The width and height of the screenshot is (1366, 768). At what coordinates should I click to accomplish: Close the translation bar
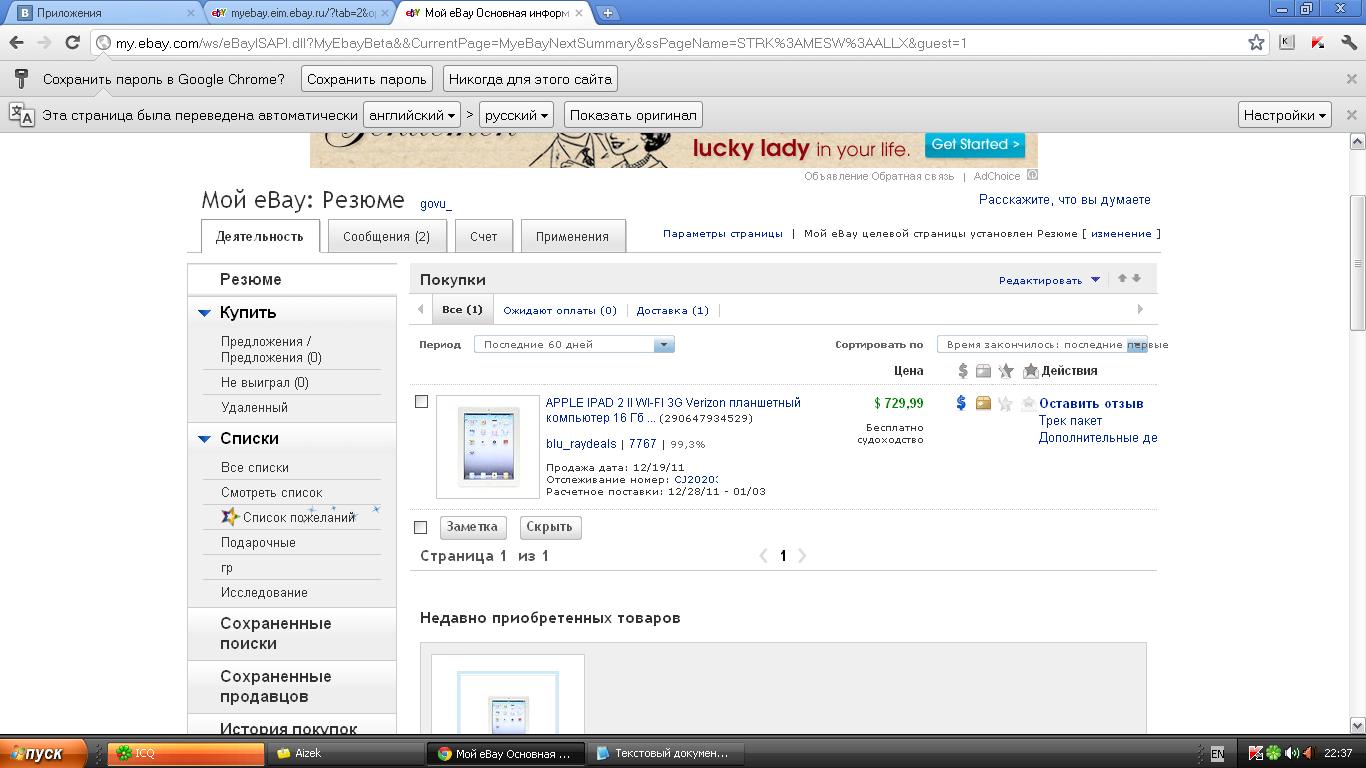click(1351, 115)
